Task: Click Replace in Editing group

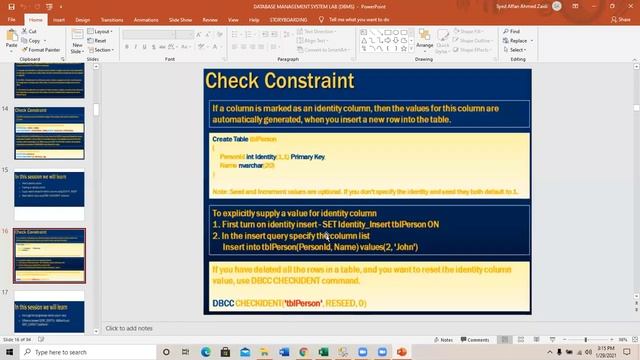Action: pos(515,41)
